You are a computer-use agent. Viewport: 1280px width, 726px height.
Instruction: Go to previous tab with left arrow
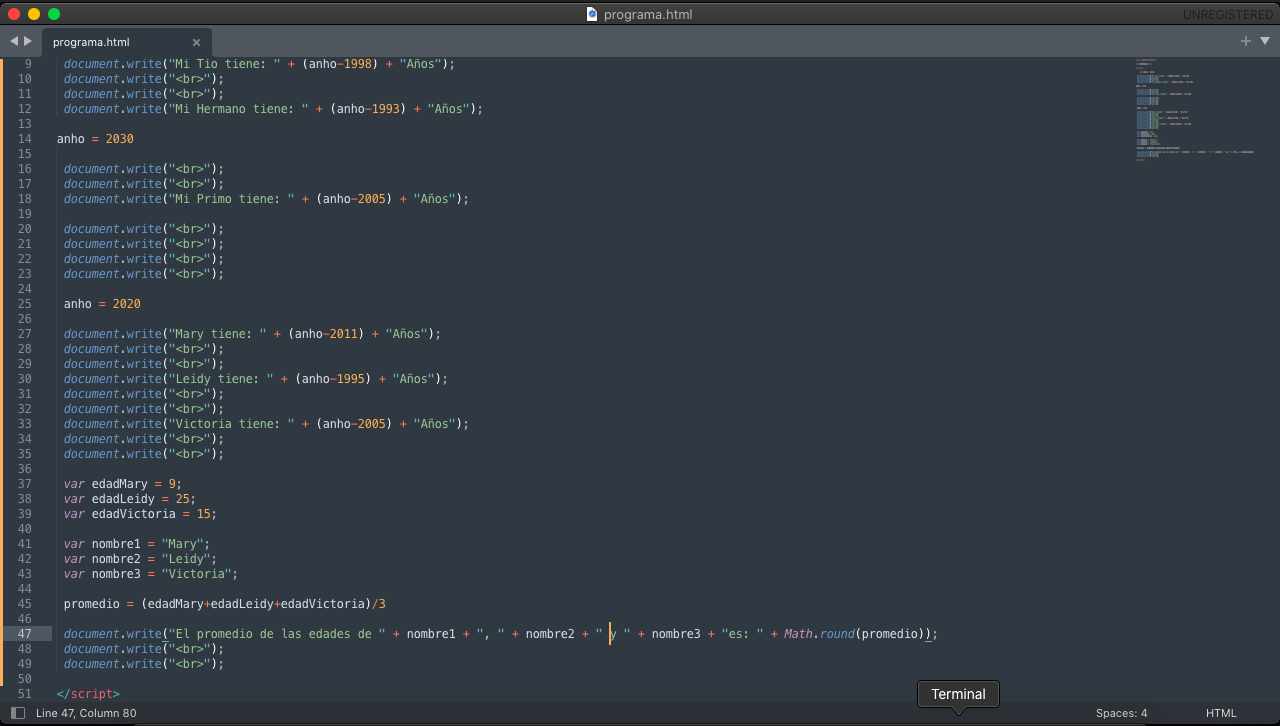[x=14, y=41]
